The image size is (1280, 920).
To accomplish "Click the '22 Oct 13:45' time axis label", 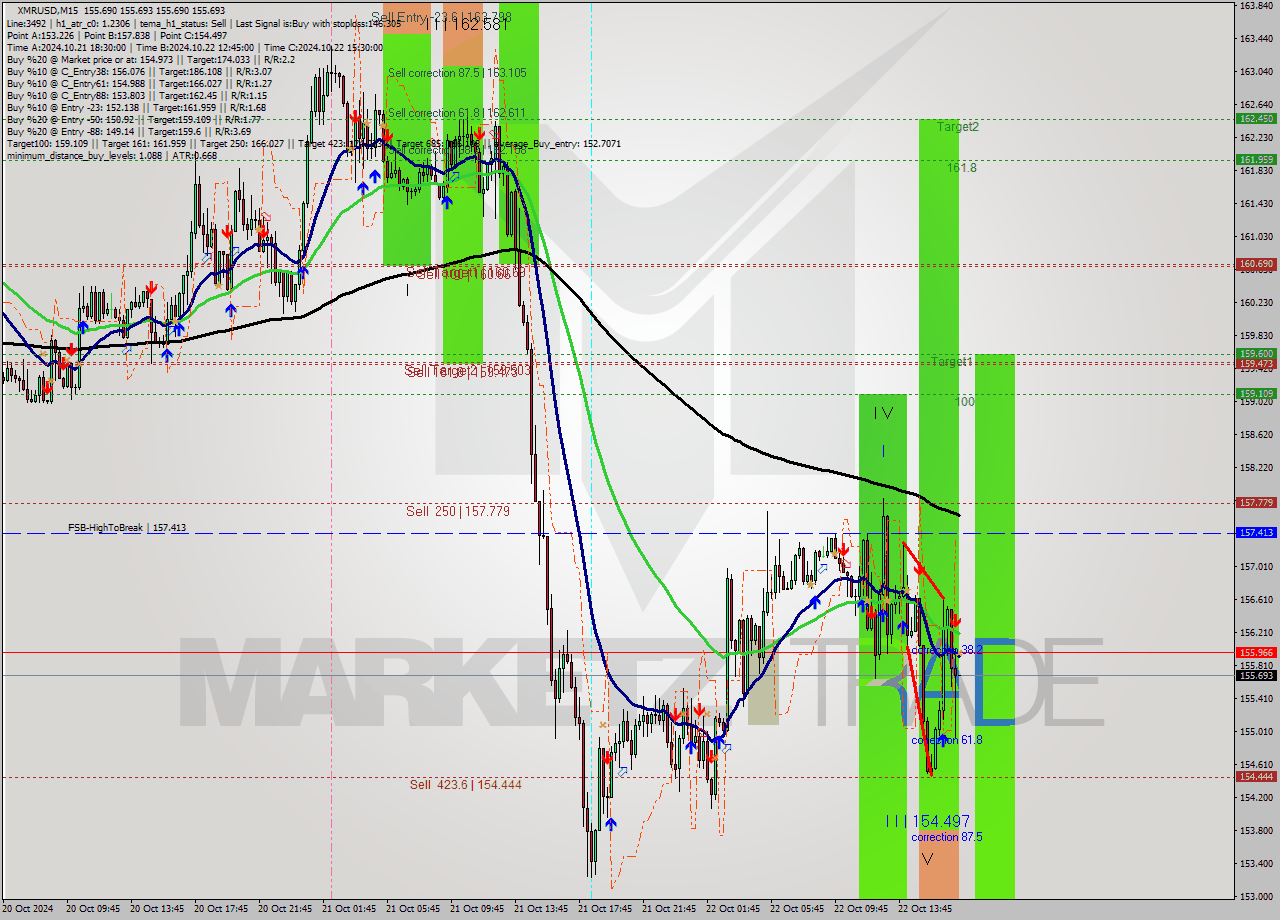I will pyautogui.click(x=925, y=909).
